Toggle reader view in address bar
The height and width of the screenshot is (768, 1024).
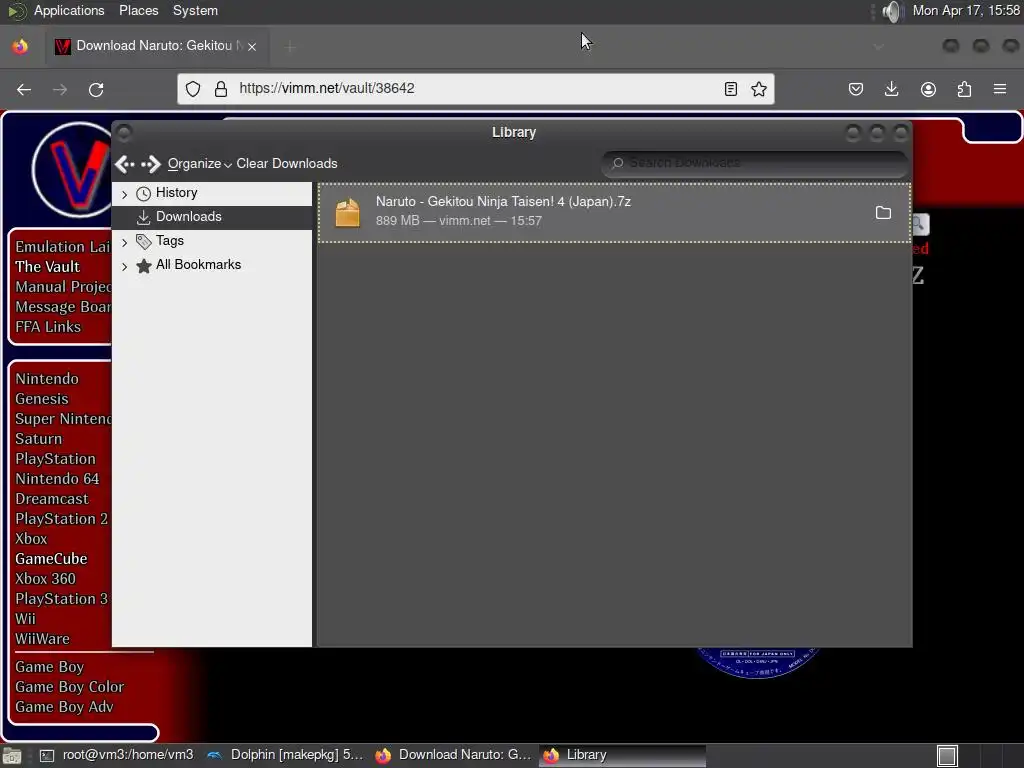pos(731,89)
